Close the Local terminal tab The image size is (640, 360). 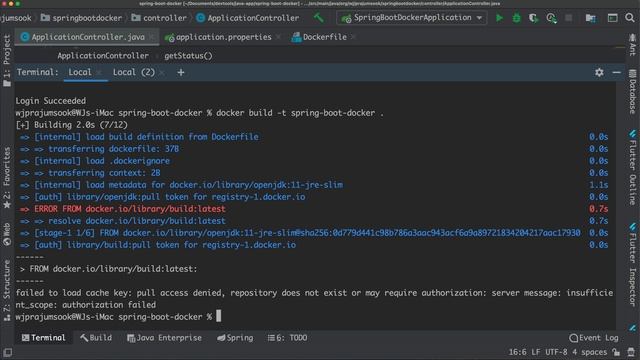pos(99,73)
